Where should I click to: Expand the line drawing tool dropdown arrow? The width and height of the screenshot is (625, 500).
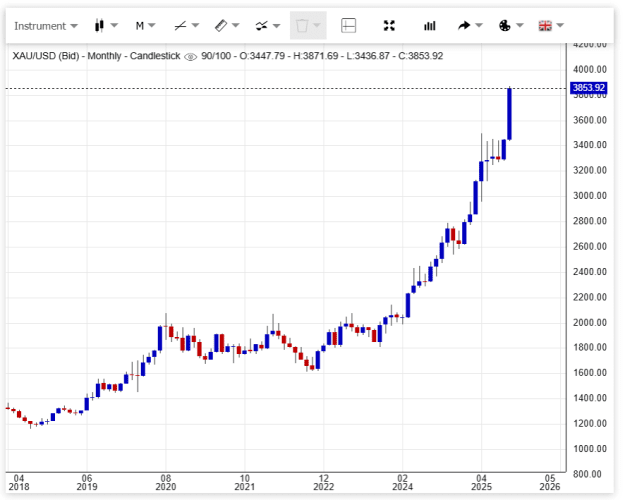[195, 26]
